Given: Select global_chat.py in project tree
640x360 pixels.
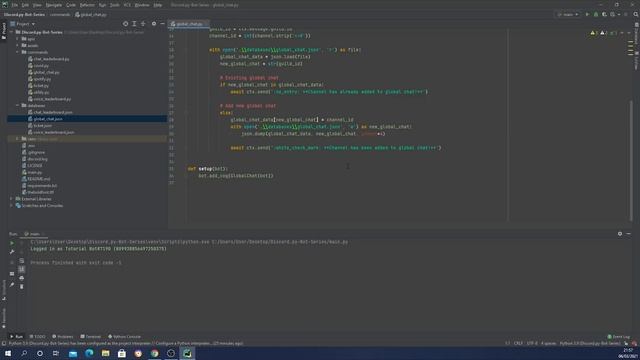Looking at the screenshot, I should (x=46, y=72).
